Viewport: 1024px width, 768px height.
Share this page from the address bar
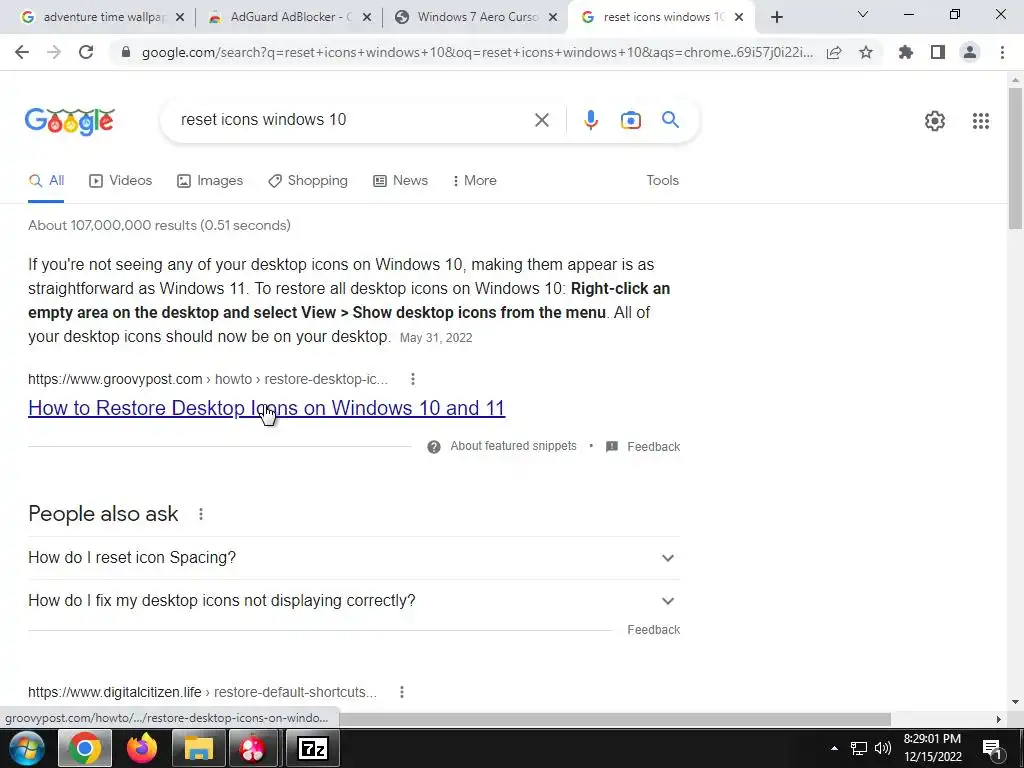(x=834, y=52)
